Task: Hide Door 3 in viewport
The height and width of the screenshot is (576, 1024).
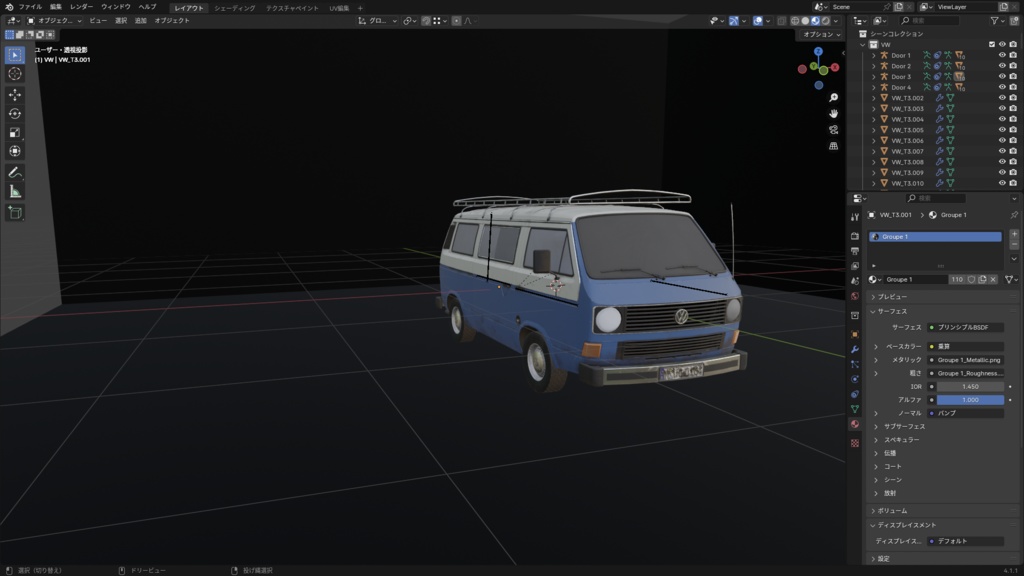Action: [1002, 76]
